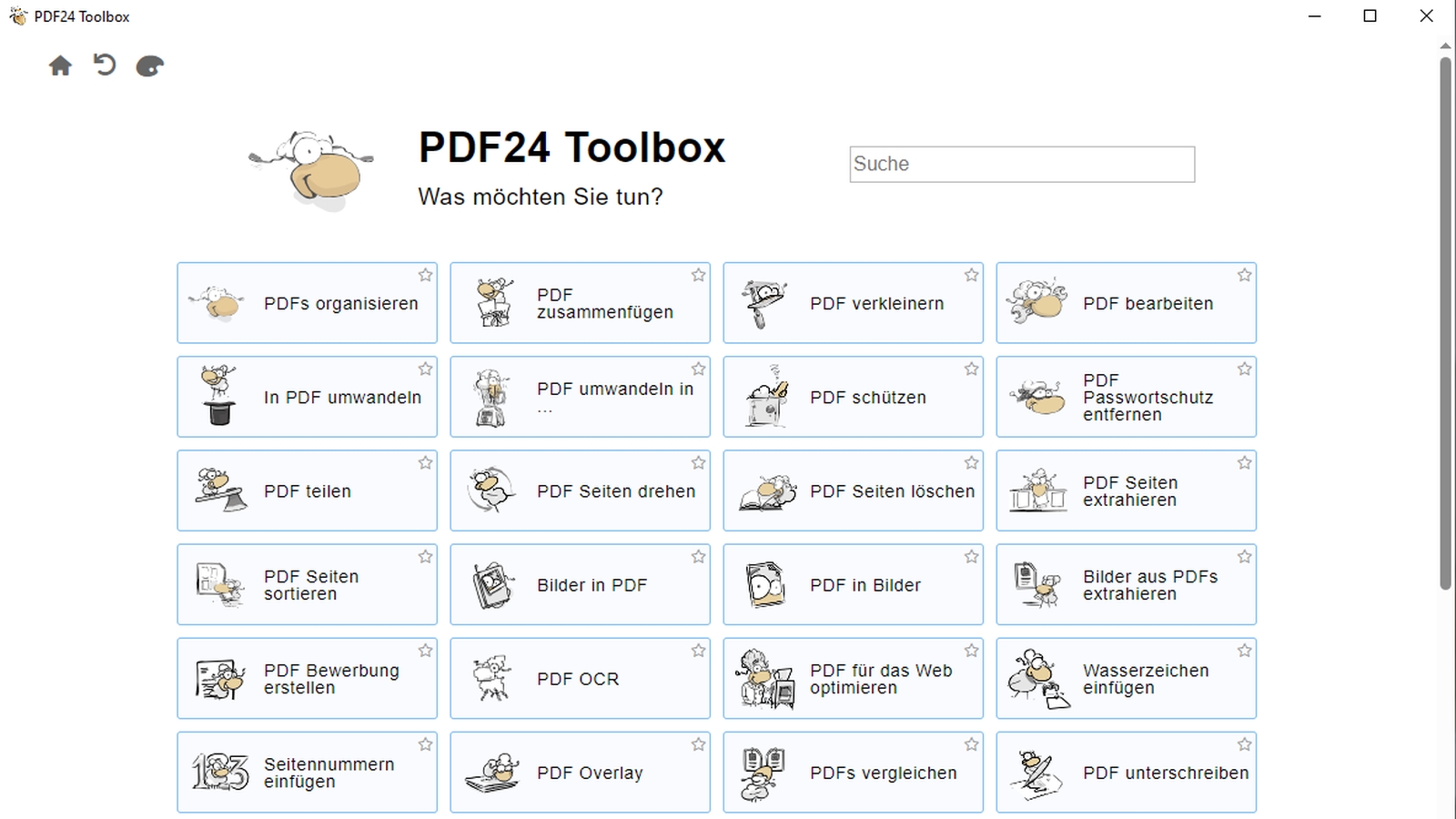
Task: Click the In PDF umwandeln hat icon
Action: (217, 397)
